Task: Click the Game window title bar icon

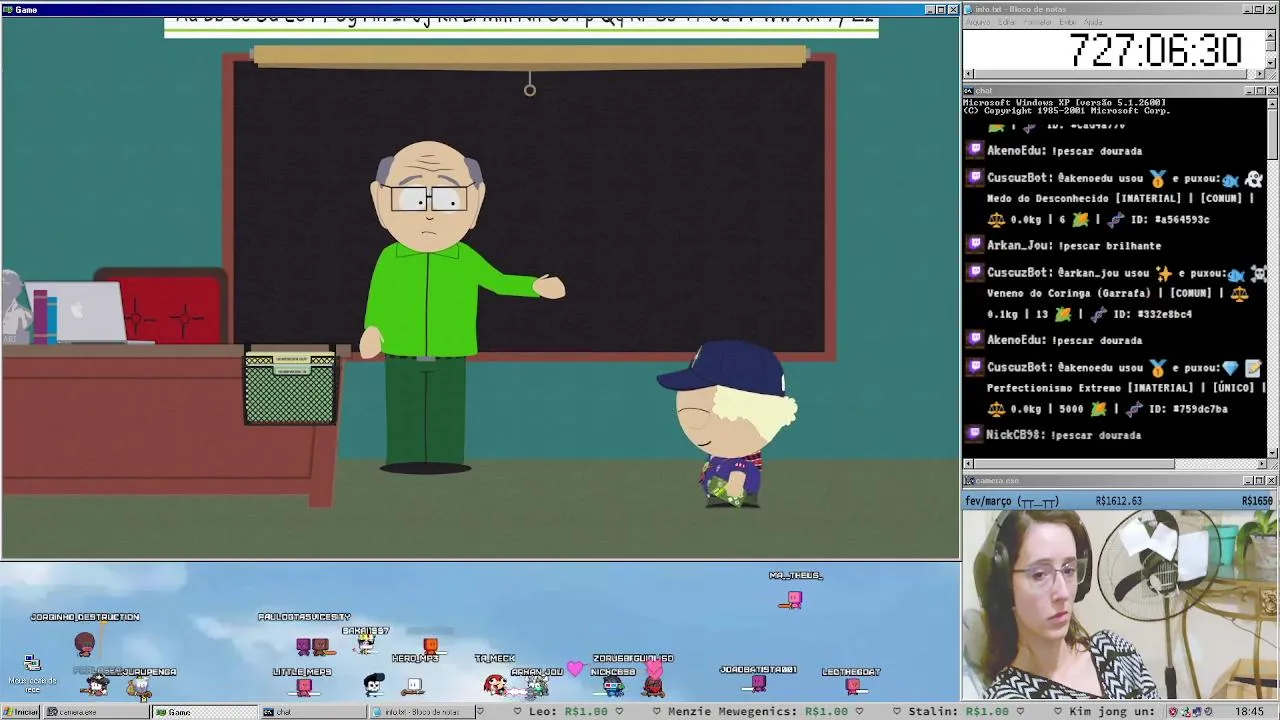Action: [8, 9]
